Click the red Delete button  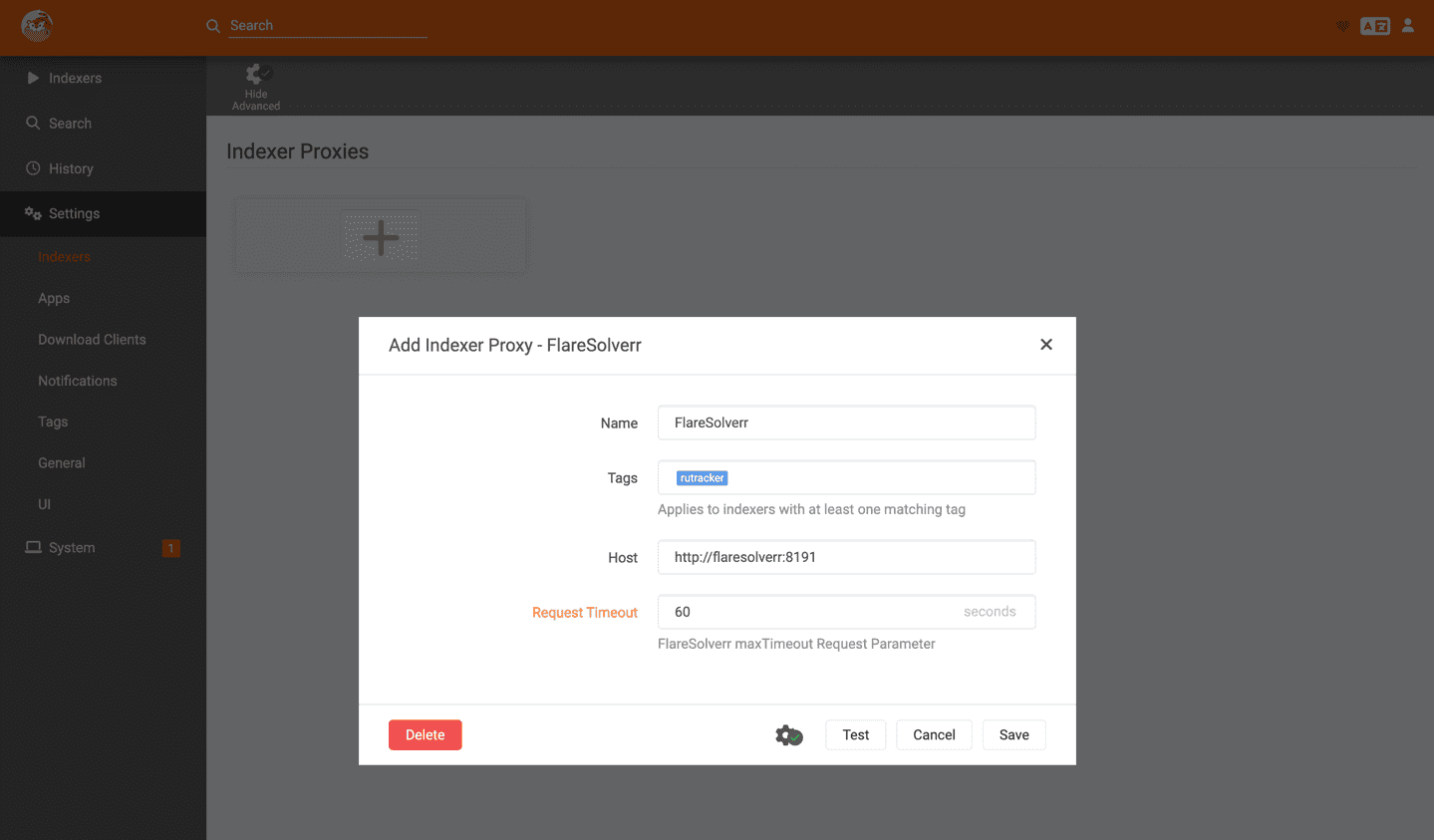click(x=426, y=735)
